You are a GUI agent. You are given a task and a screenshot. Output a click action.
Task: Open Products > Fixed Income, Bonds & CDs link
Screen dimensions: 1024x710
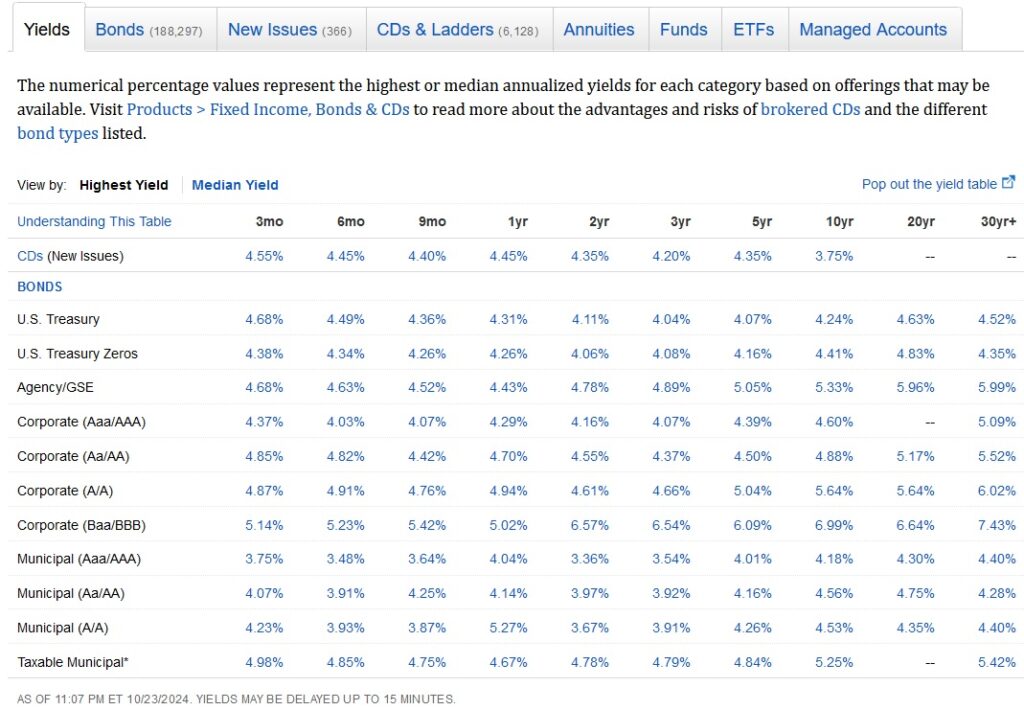click(x=268, y=110)
